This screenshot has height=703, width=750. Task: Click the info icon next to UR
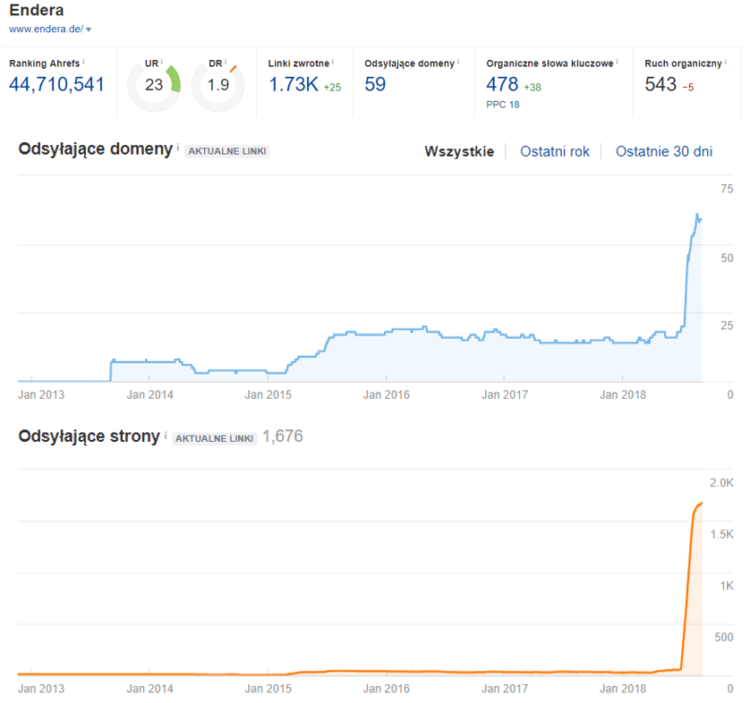(162, 61)
